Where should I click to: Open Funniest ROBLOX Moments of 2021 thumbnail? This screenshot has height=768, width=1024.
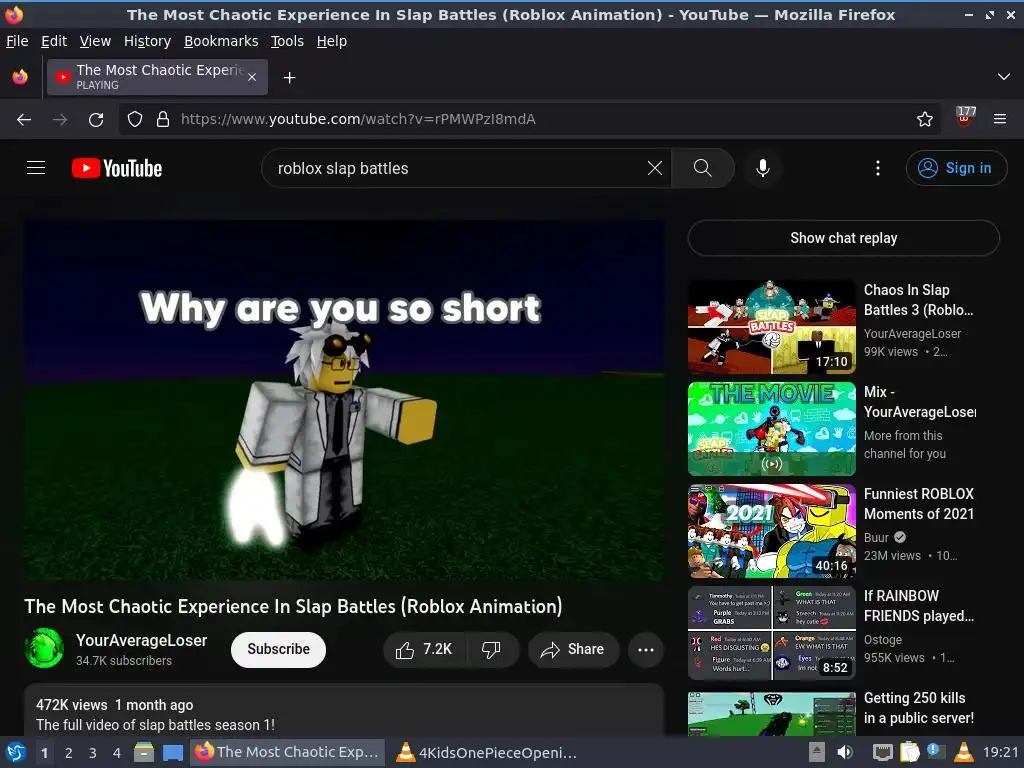[x=771, y=531]
